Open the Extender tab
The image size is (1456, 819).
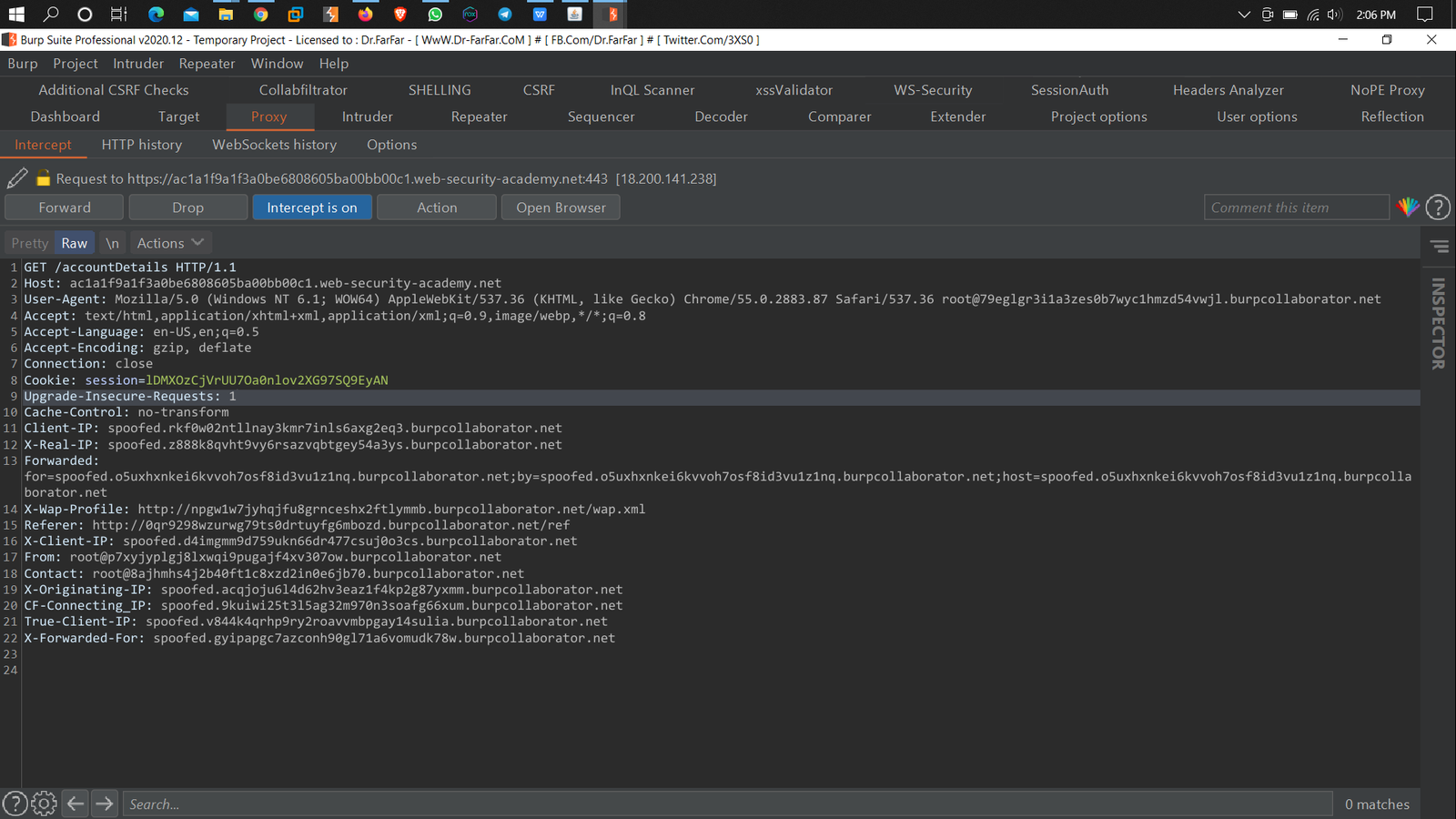tap(958, 116)
